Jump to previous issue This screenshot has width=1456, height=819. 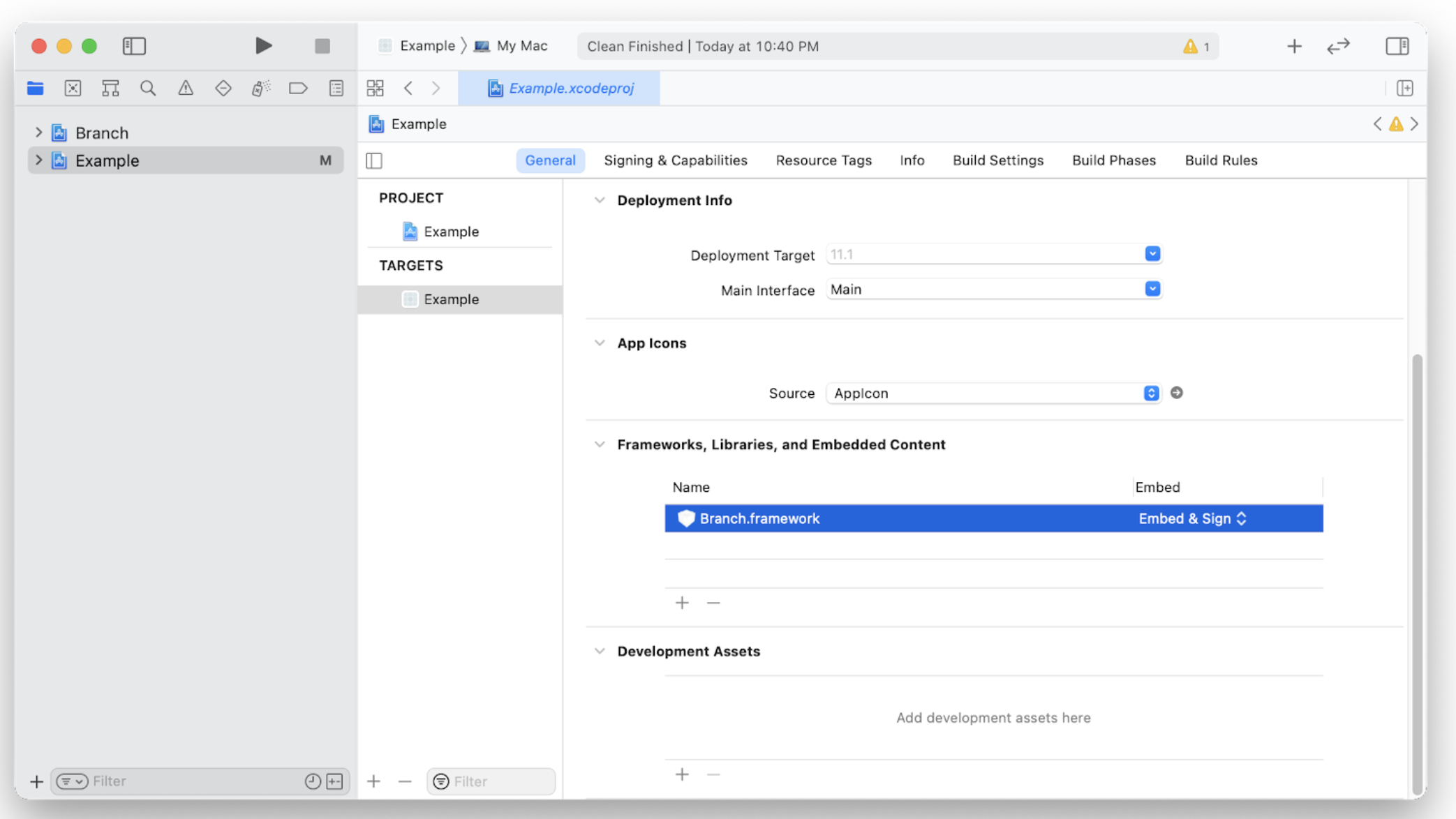[1377, 124]
